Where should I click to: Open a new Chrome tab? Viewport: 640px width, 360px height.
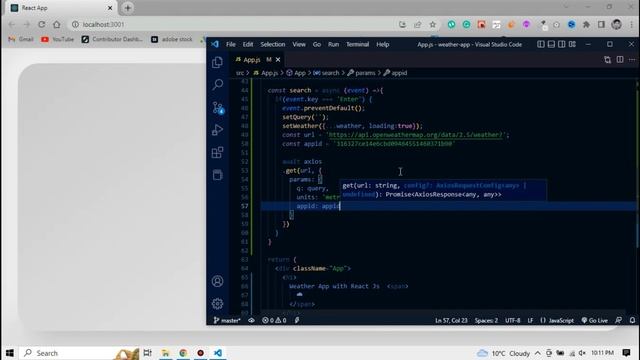pyautogui.click(x=128, y=8)
